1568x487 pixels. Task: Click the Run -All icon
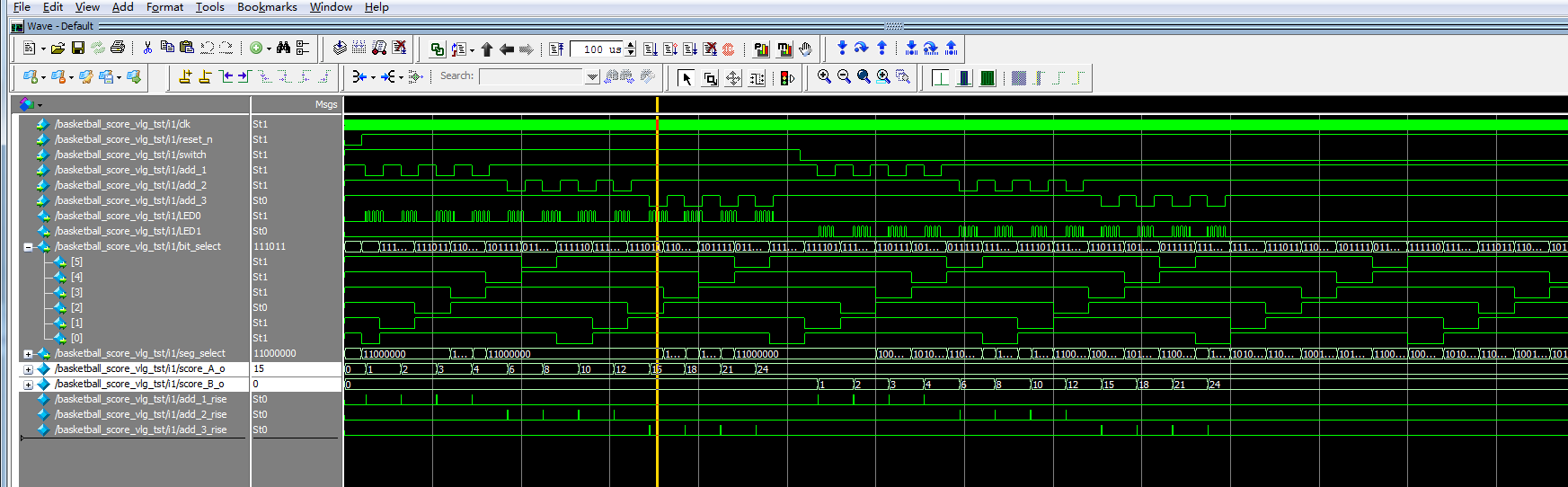pos(690,49)
